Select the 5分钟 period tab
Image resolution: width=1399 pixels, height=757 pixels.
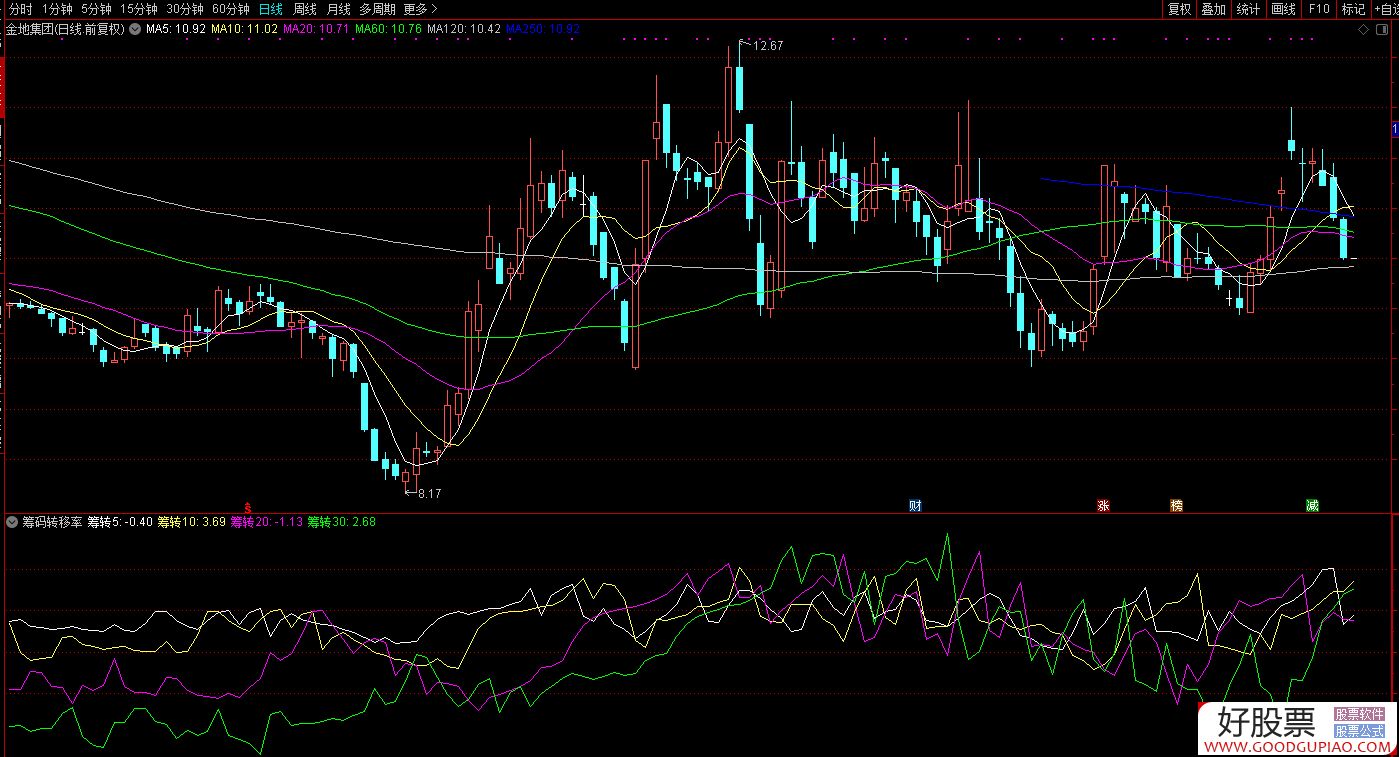point(97,9)
